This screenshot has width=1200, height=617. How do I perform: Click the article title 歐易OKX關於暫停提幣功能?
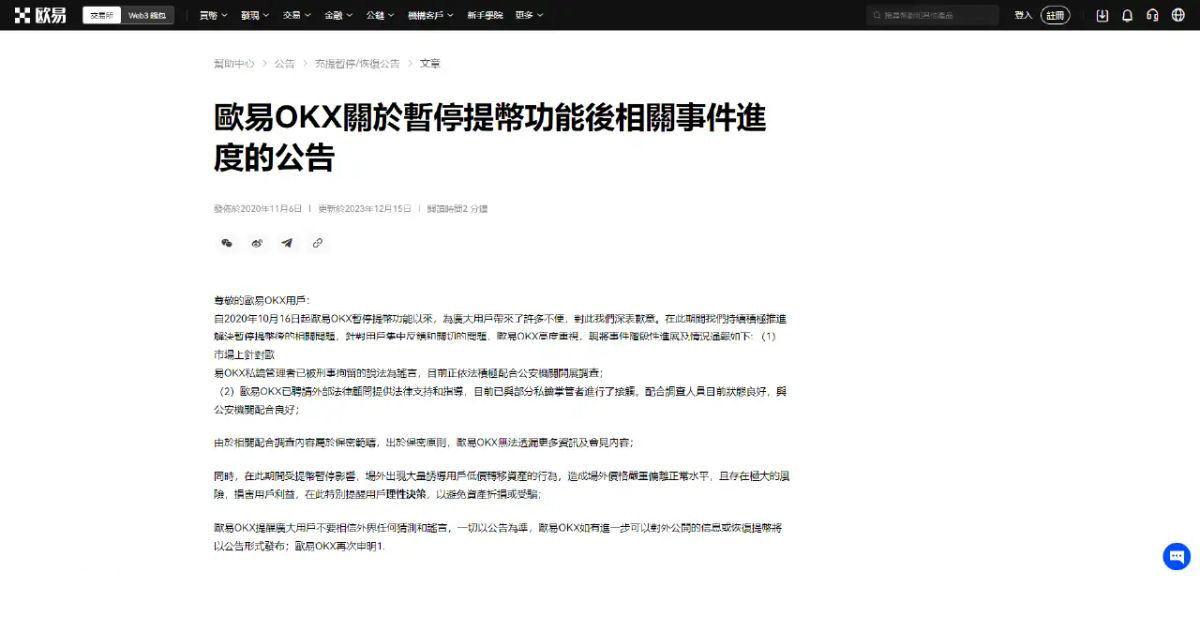coord(490,137)
